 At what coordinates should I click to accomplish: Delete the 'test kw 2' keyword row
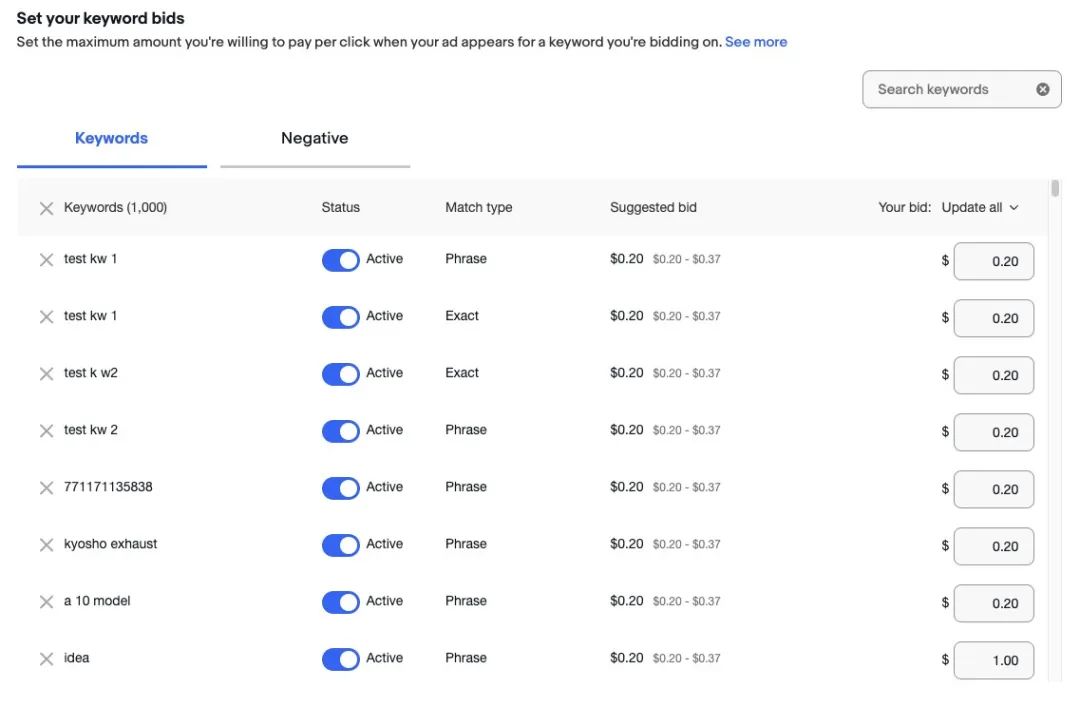coord(46,431)
